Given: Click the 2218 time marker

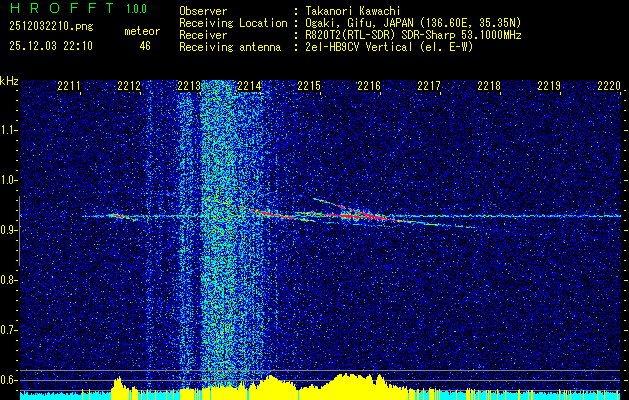Looking at the screenshot, I should click(489, 86).
